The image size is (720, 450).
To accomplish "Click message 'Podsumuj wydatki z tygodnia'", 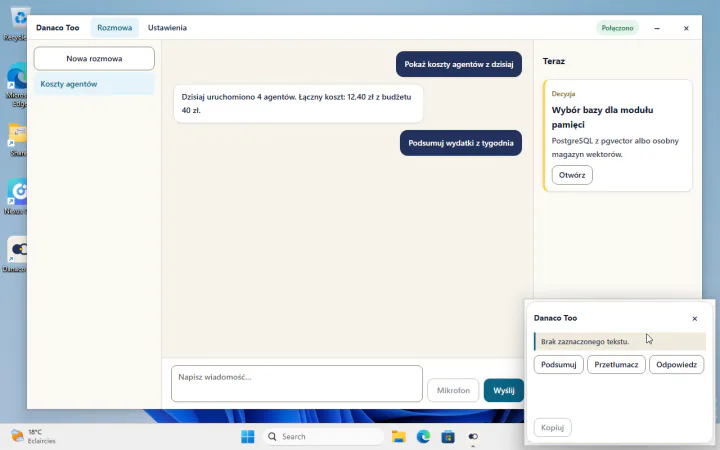I will tap(461, 143).
